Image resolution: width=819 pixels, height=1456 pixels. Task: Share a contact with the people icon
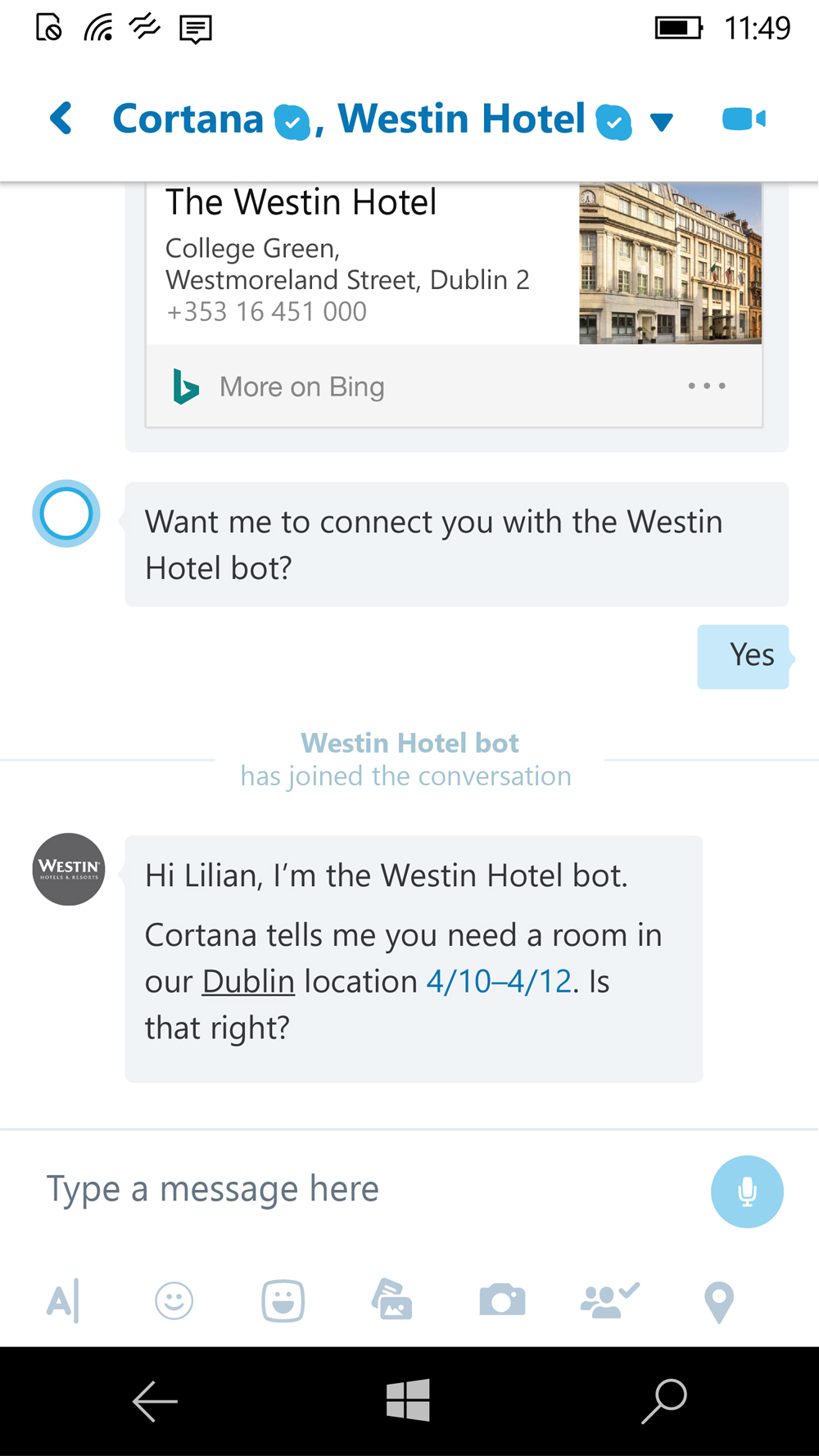point(609,1300)
